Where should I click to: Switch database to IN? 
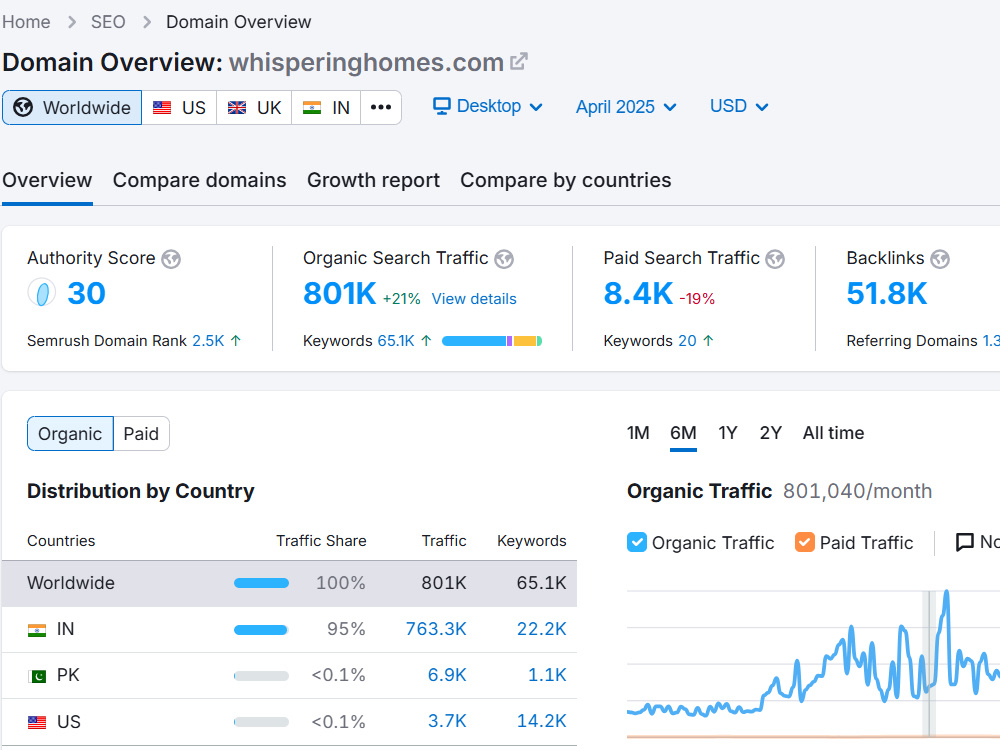(327, 107)
